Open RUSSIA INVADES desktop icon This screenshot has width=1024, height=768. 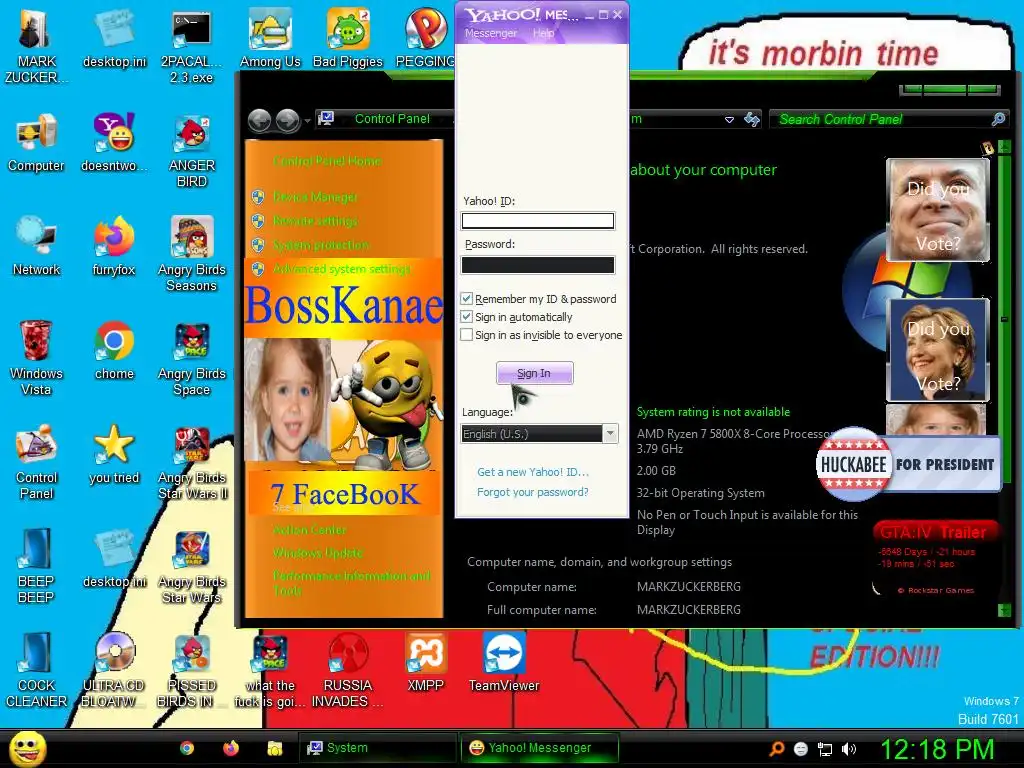(x=347, y=669)
